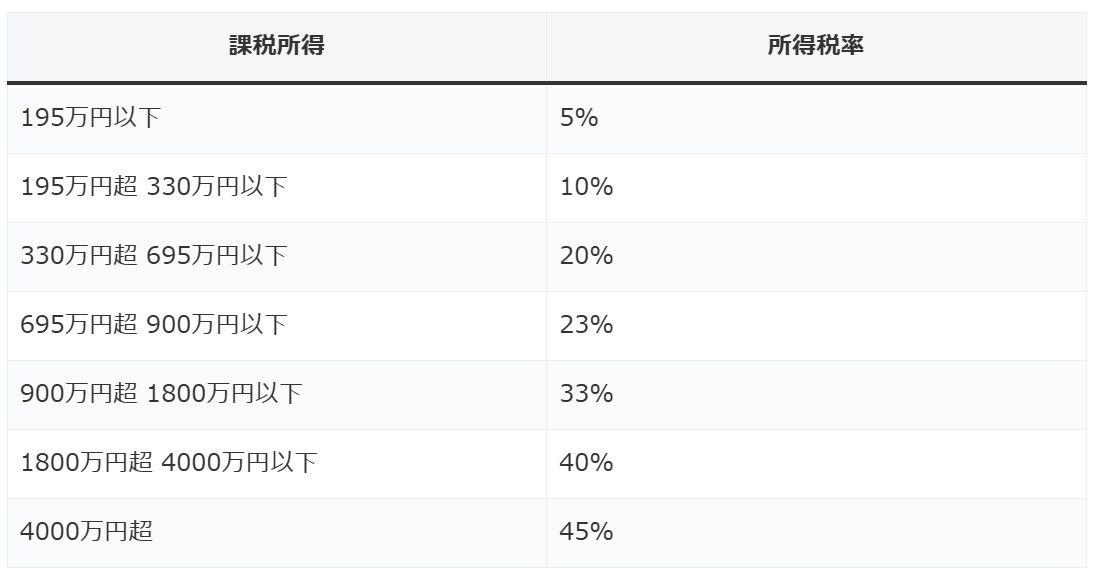
Task: Click the text 695万円以下 in the third row
Action: point(217,256)
